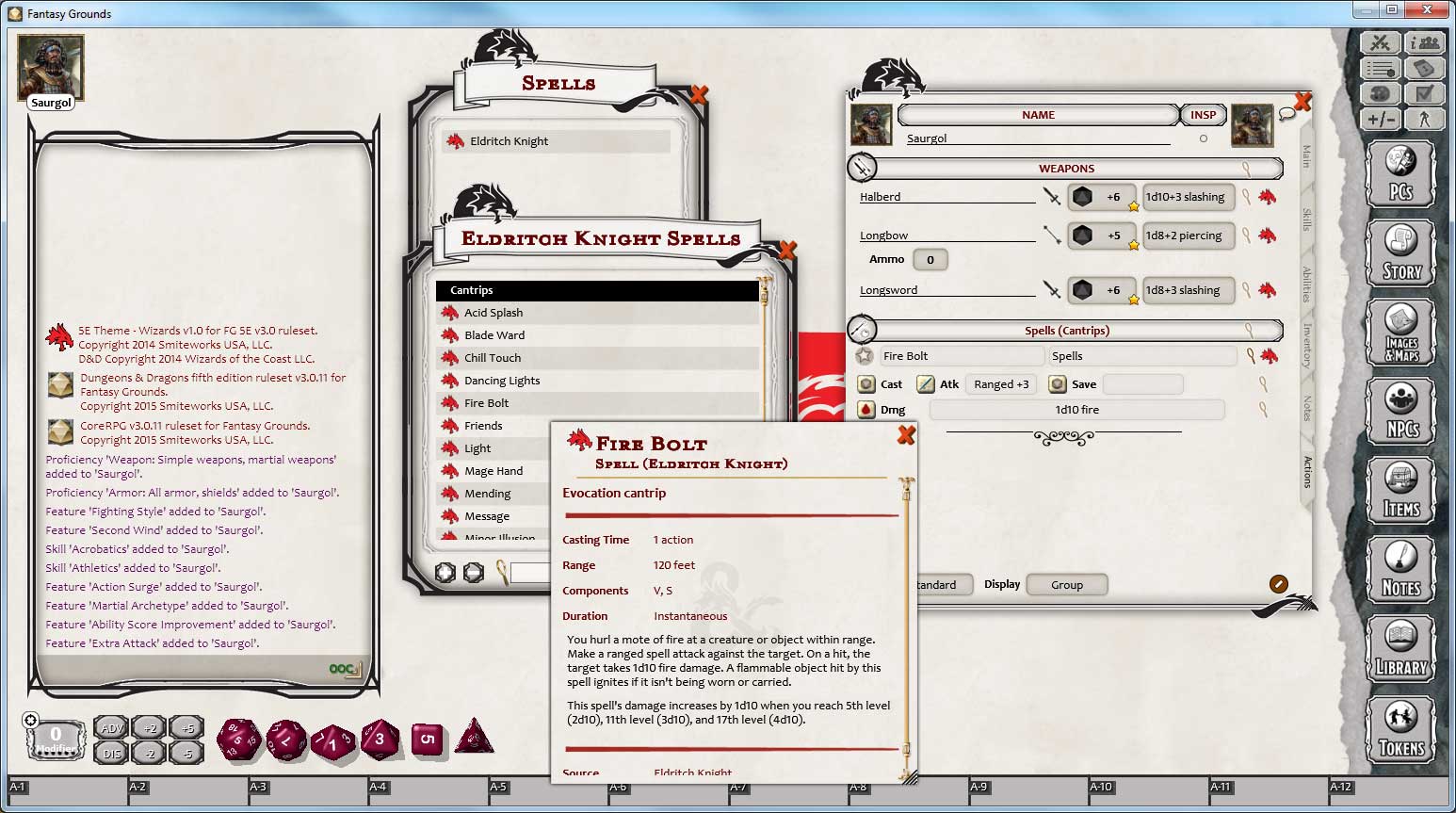Open the Party Sheet icon

pos(1424,42)
